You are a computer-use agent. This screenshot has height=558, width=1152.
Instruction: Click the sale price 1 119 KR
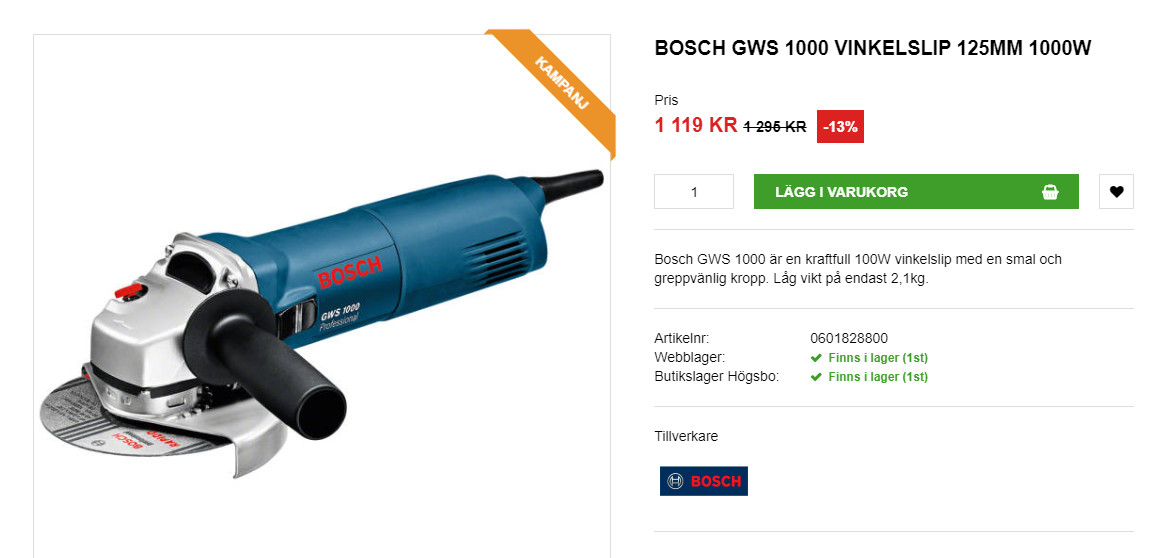click(x=696, y=126)
